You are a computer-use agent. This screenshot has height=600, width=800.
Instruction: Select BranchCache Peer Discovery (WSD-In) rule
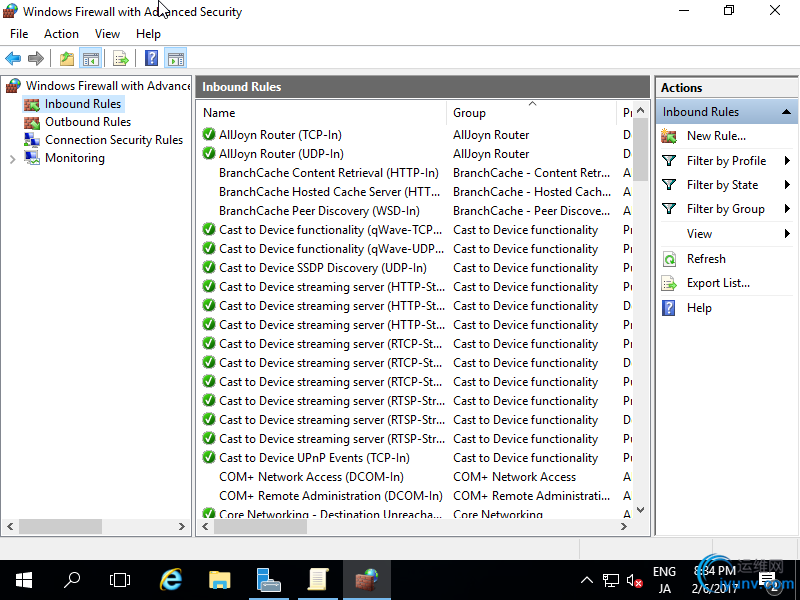click(319, 211)
